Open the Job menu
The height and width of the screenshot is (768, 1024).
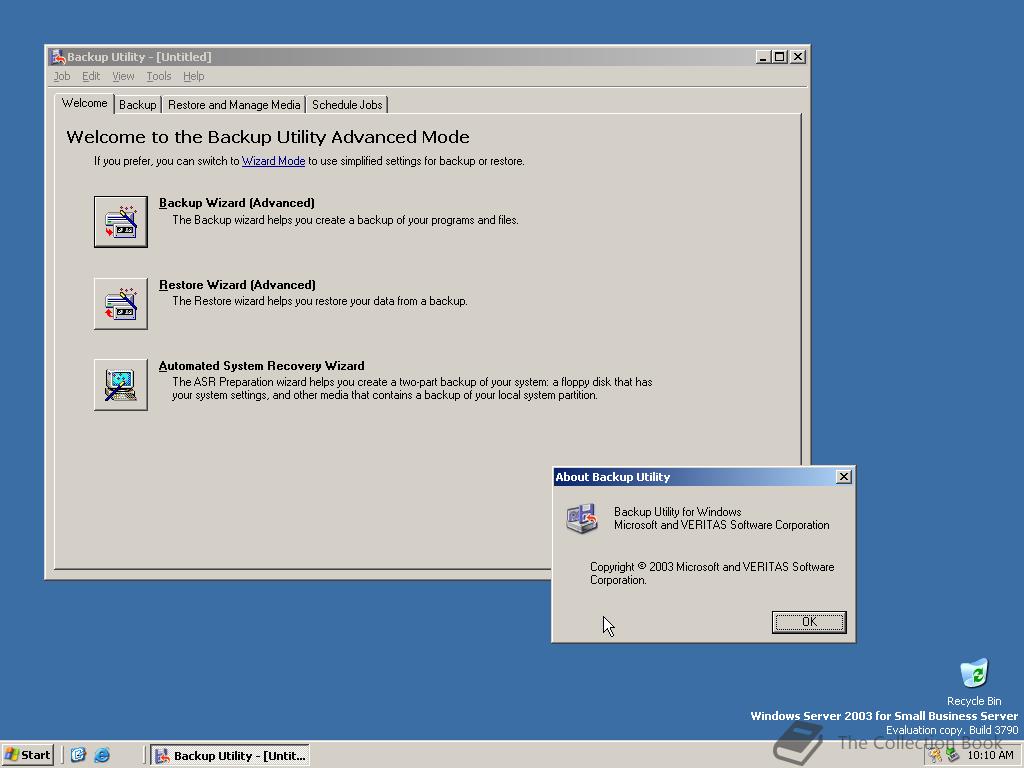(x=62, y=76)
